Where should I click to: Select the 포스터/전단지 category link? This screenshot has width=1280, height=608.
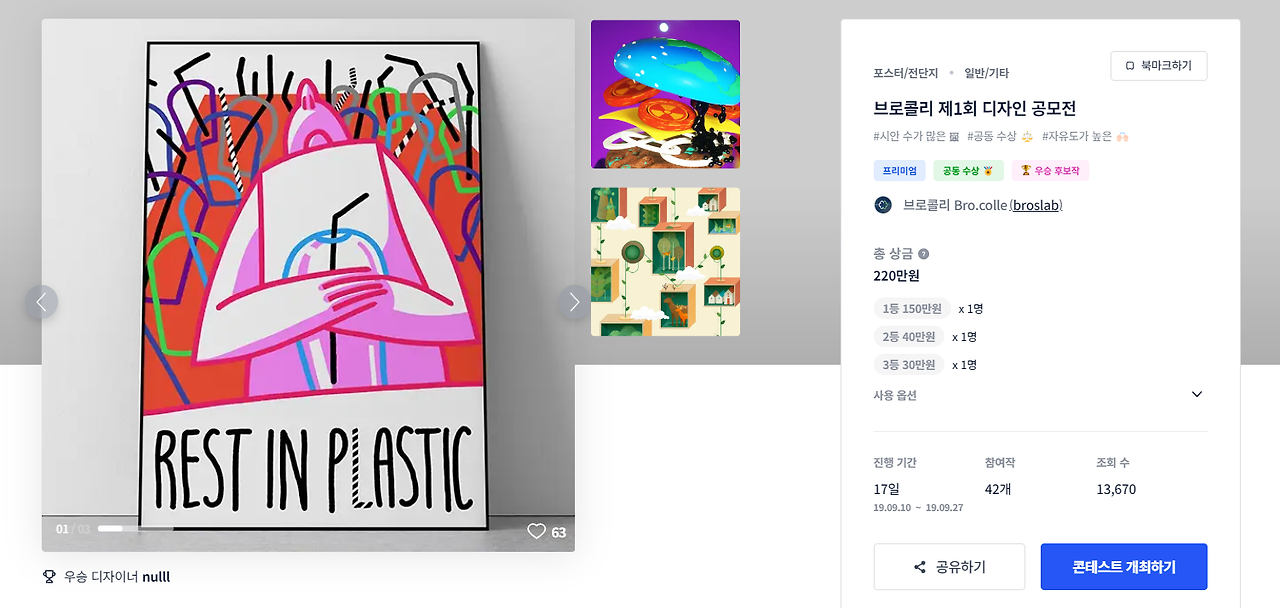[904, 73]
